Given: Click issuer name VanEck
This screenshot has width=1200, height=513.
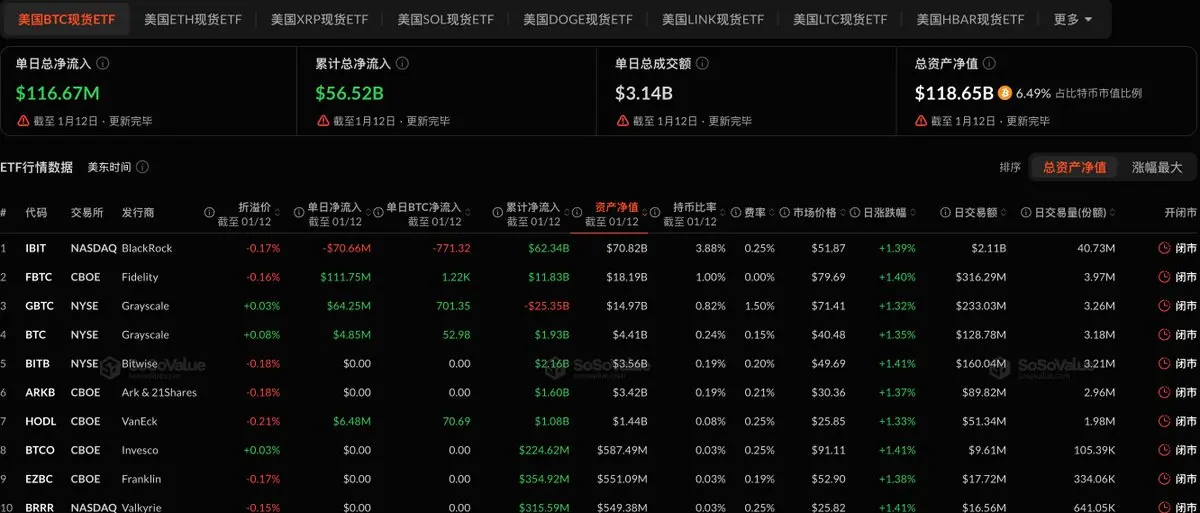Looking at the screenshot, I should 140,422.
